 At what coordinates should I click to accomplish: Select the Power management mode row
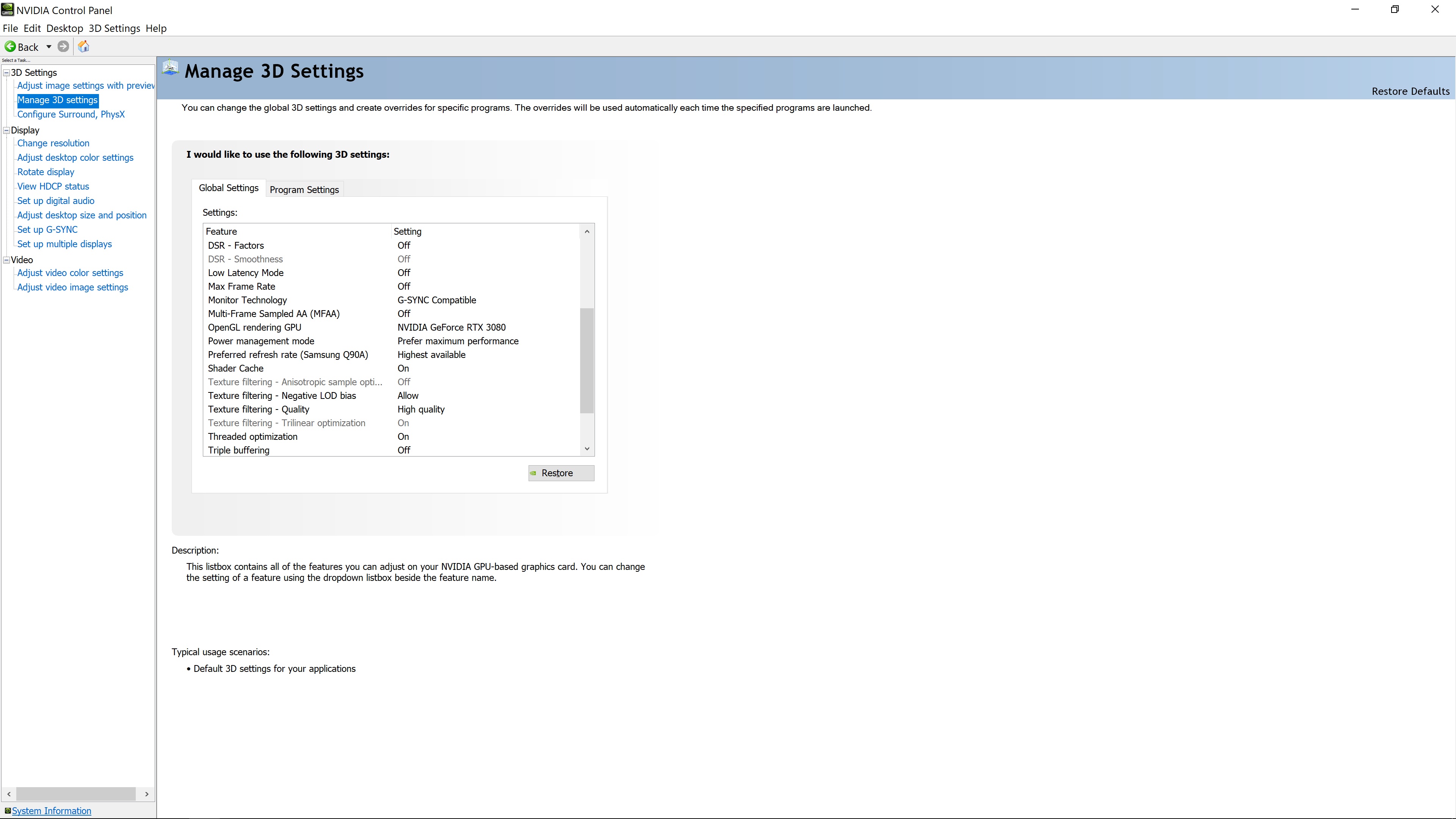pyautogui.click(x=392, y=341)
